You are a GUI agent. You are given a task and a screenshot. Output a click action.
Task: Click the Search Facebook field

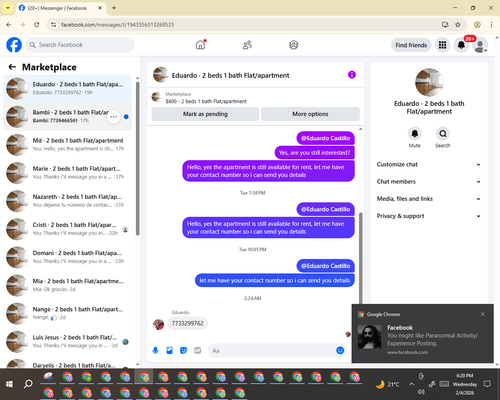pyautogui.click(x=80, y=45)
